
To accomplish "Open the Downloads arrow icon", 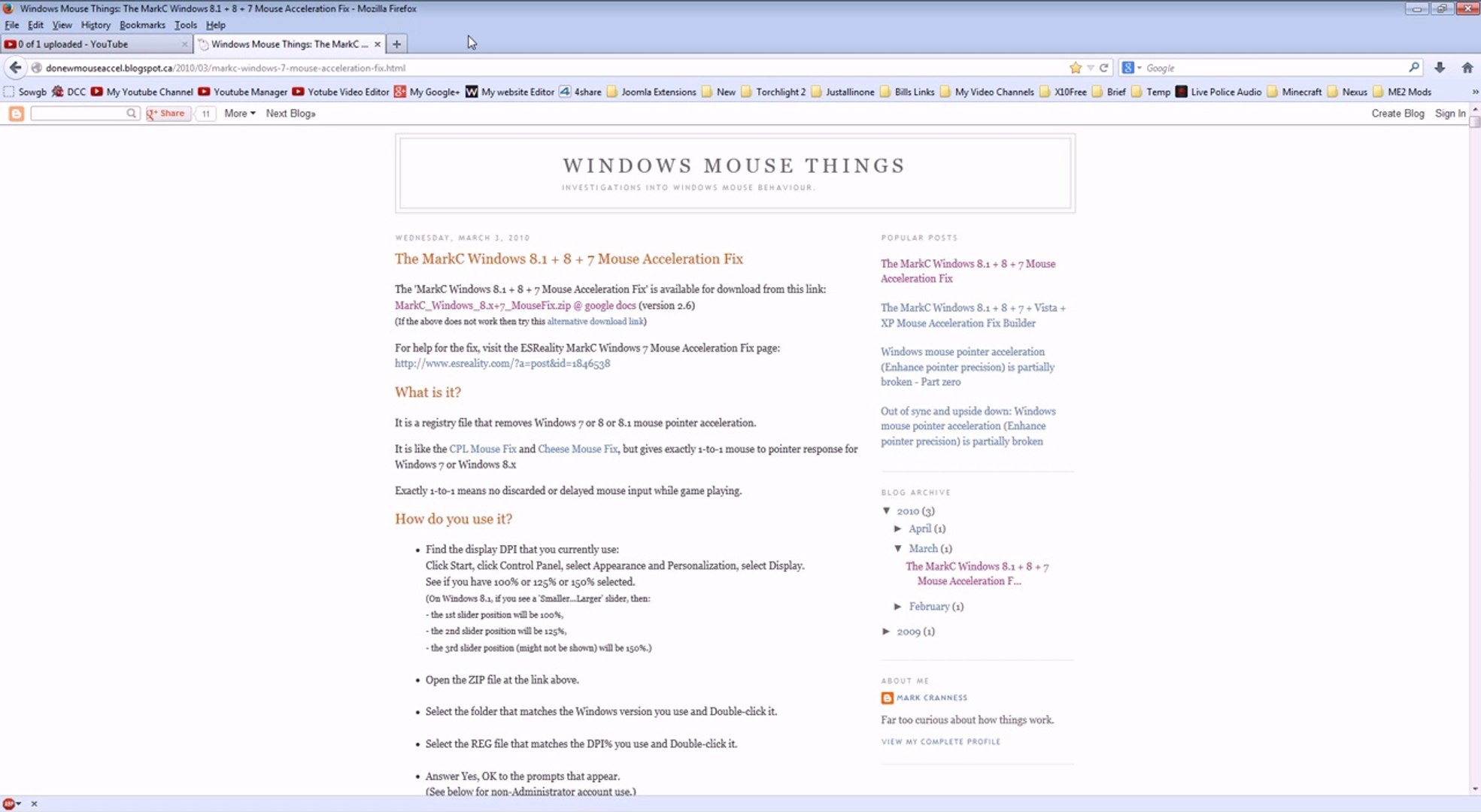I will point(1440,68).
